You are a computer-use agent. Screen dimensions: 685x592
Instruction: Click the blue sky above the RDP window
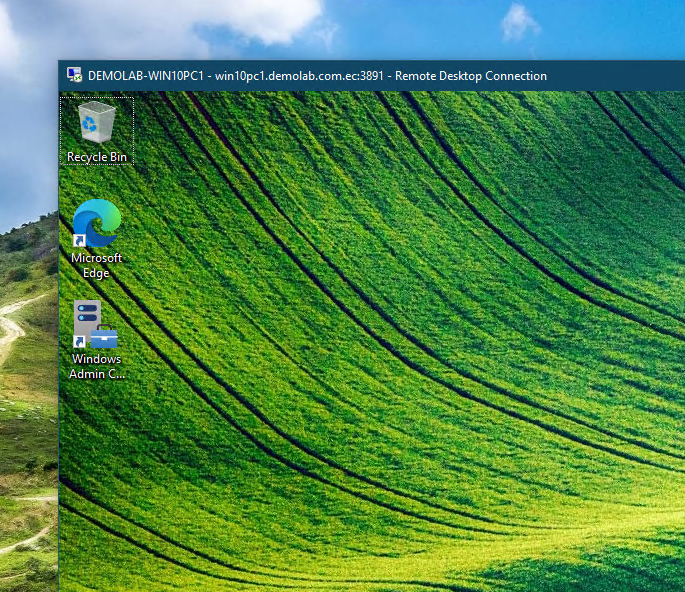click(x=400, y=30)
